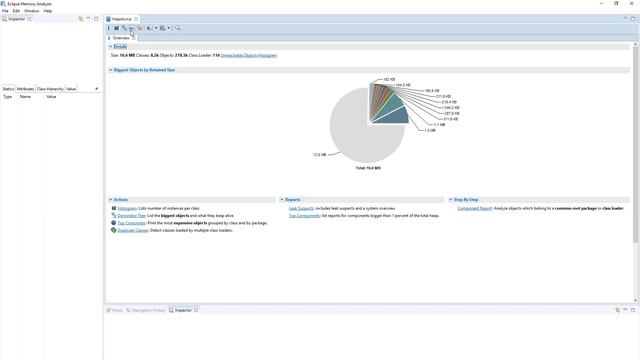640x360 pixels.
Task: Click the Find Object by Address search icon
Action: [x=178, y=28]
